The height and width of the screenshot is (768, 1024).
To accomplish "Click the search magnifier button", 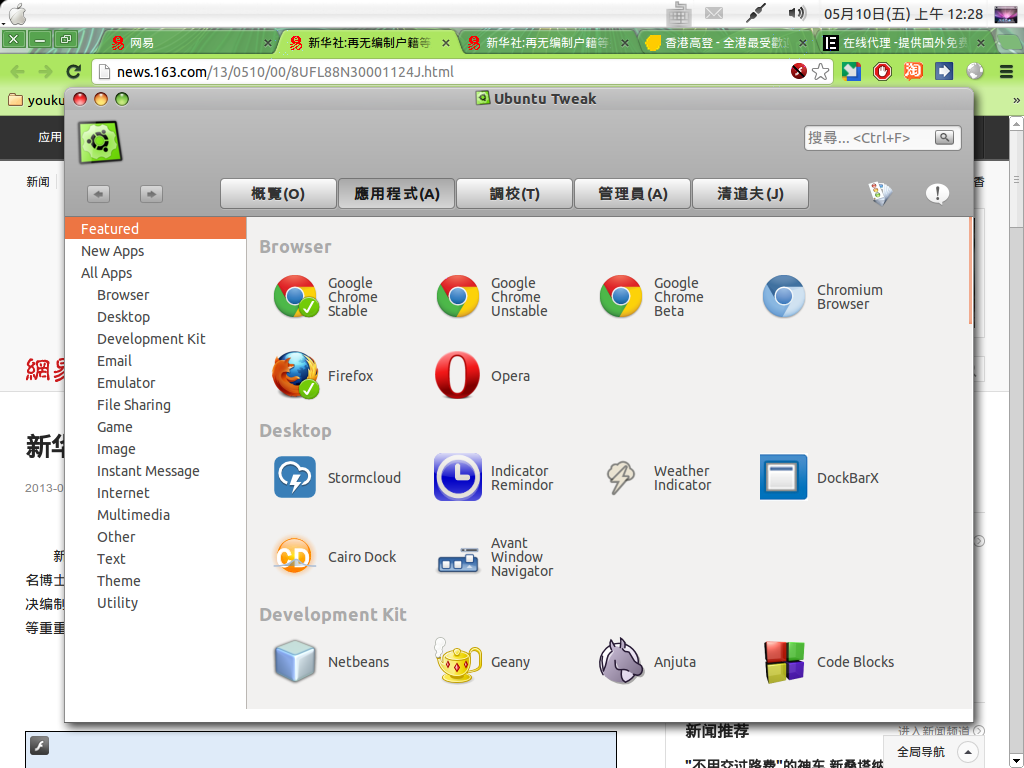I will point(944,137).
